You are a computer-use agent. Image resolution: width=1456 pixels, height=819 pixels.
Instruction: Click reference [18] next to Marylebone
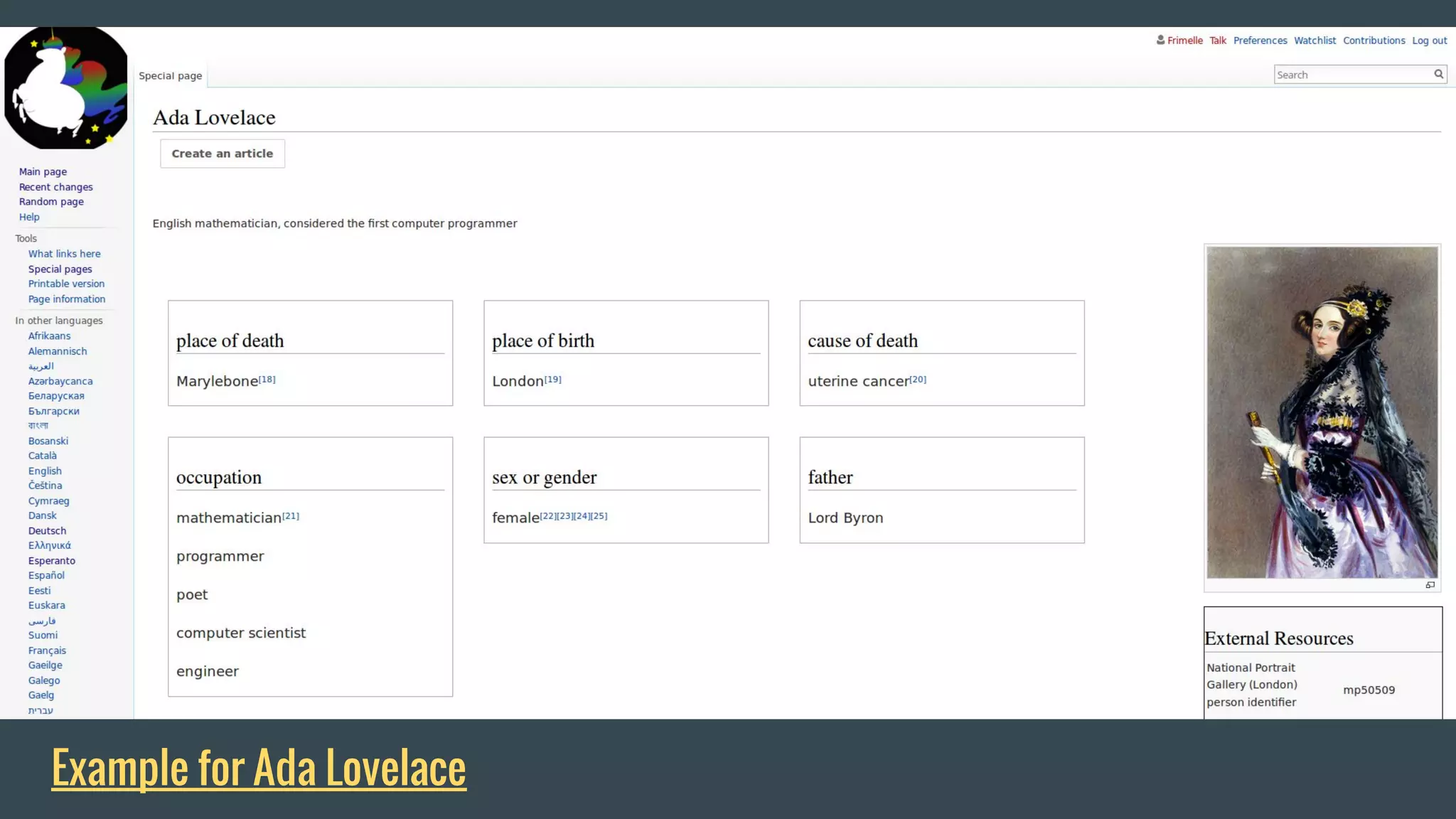pos(267,379)
